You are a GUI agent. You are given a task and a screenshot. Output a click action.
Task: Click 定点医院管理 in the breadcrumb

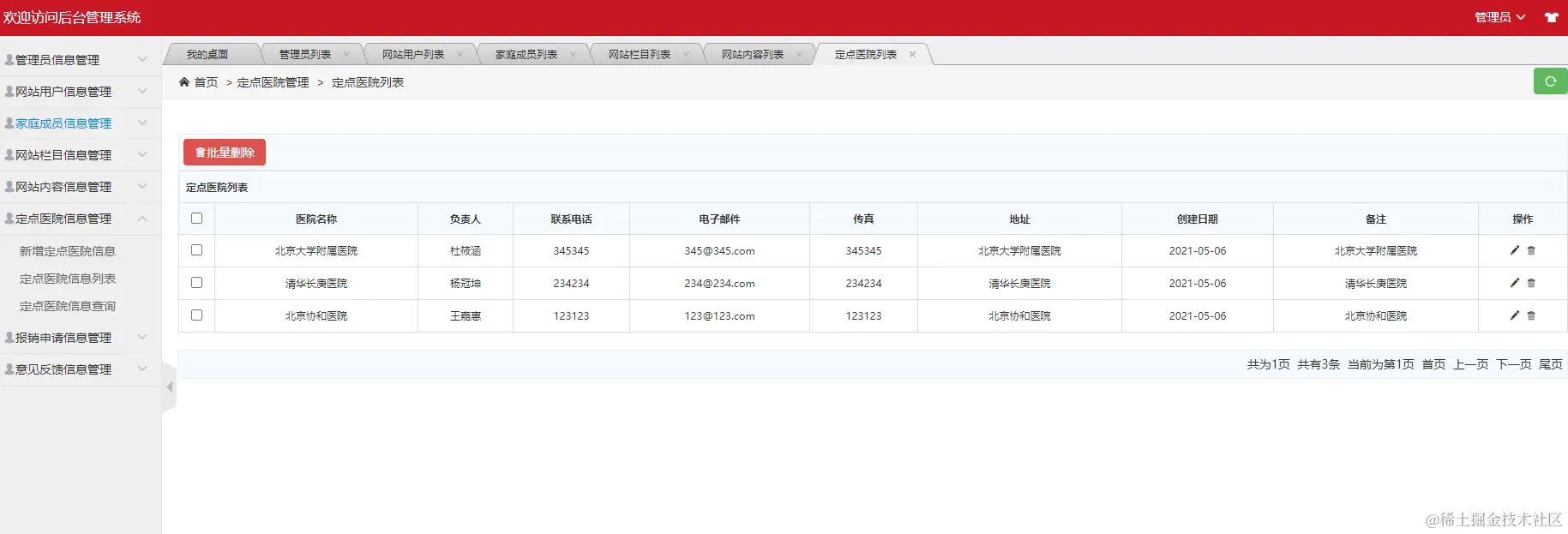(273, 82)
